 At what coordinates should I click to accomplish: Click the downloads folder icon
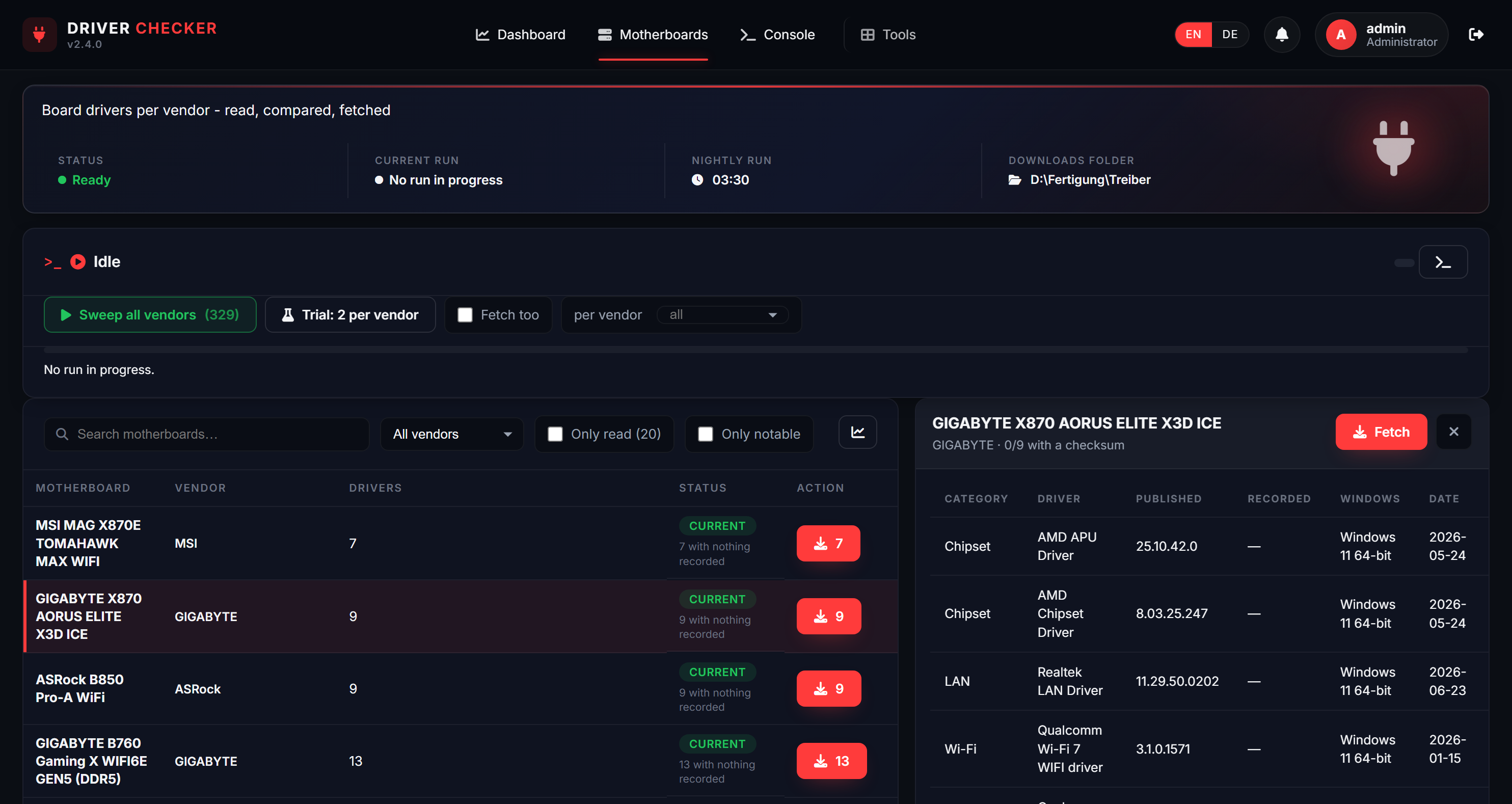click(x=1015, y=180)
